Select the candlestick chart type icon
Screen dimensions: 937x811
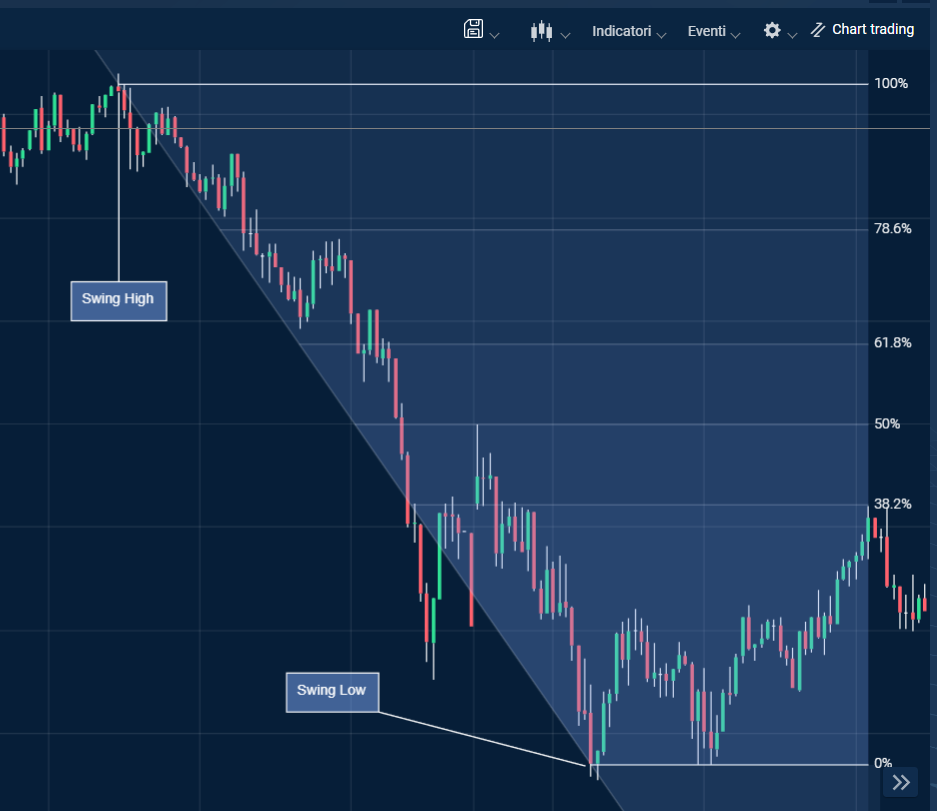tap(541, 30)
